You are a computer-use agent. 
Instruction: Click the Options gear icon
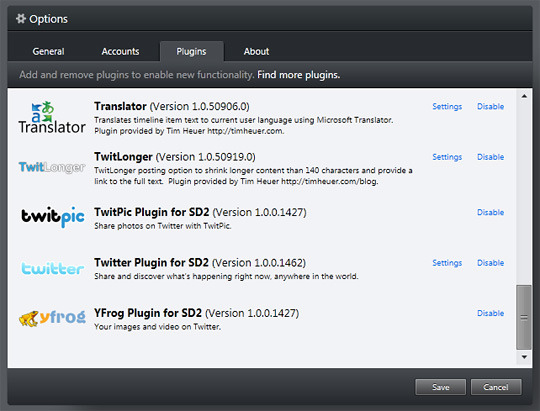click(21, 19)
